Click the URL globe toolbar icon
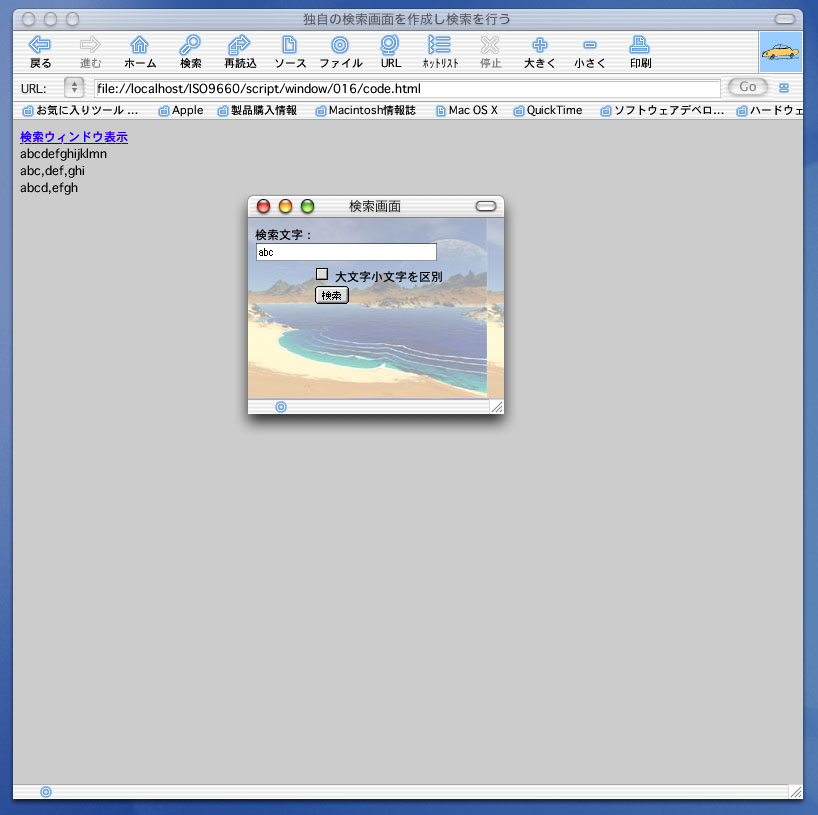 390,45
